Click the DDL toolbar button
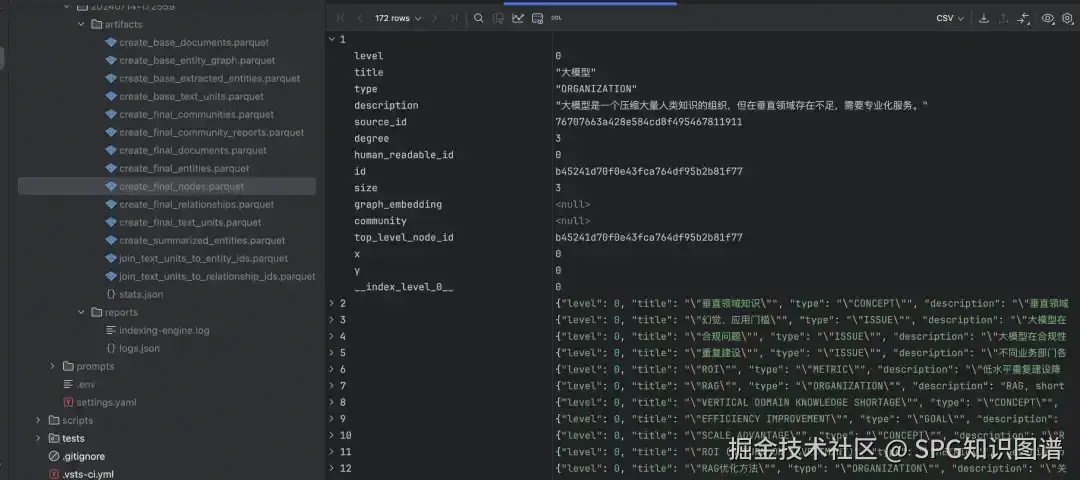The height and width of the screenshot is (480, 1080). click(x=557, y=19)
